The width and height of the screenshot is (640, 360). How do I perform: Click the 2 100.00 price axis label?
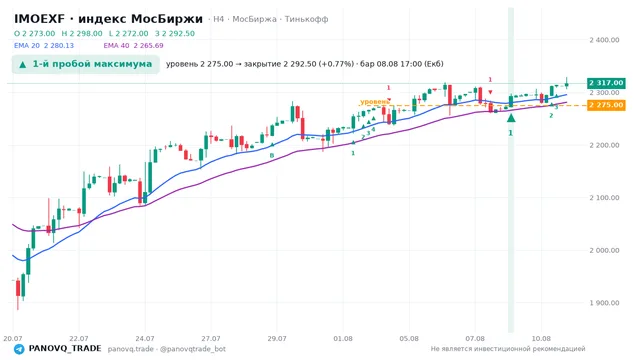coord(604,198)
